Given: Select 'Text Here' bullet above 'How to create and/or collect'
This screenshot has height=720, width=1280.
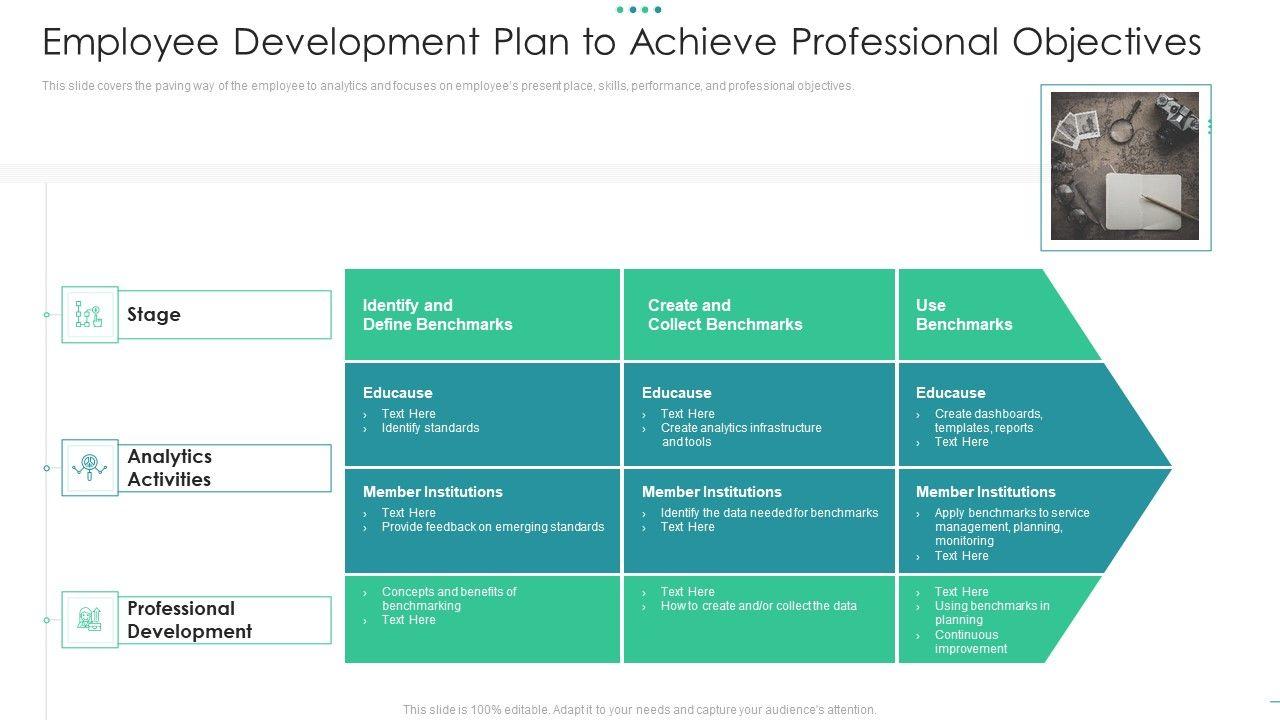Looking at the screenshot, I should (x=688, y=592).
